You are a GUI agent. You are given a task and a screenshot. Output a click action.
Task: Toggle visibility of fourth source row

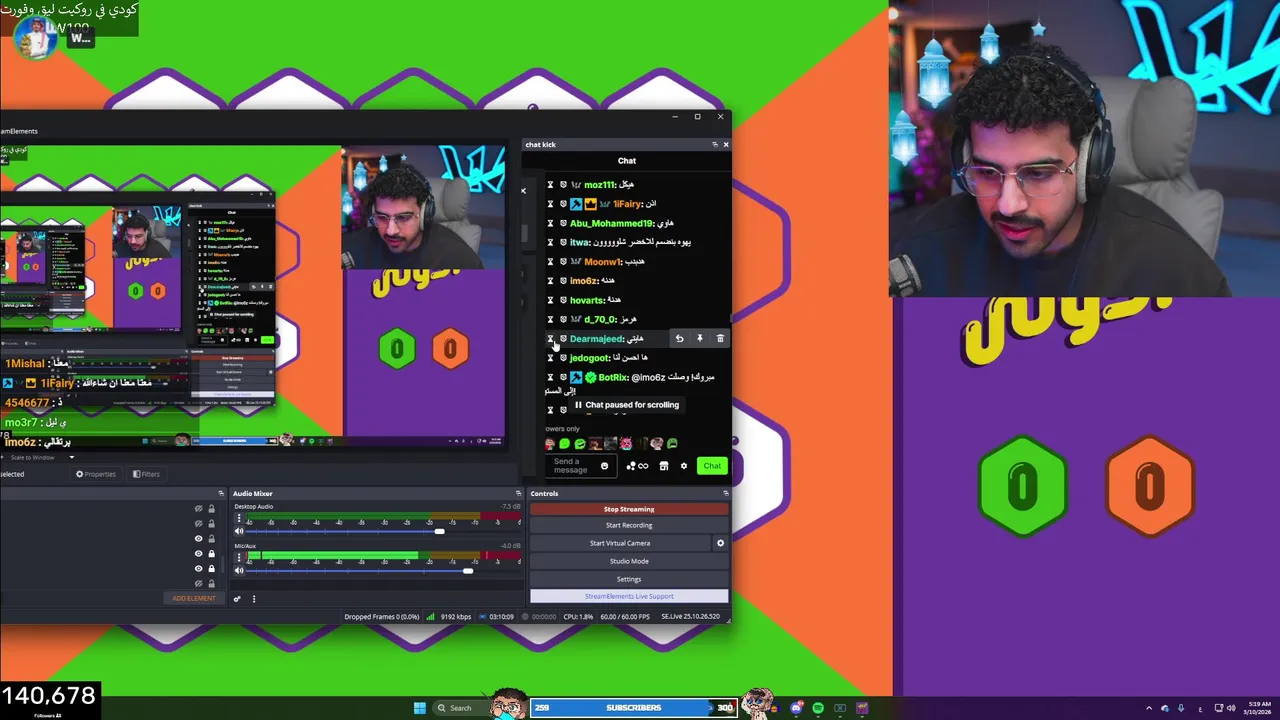198,553
